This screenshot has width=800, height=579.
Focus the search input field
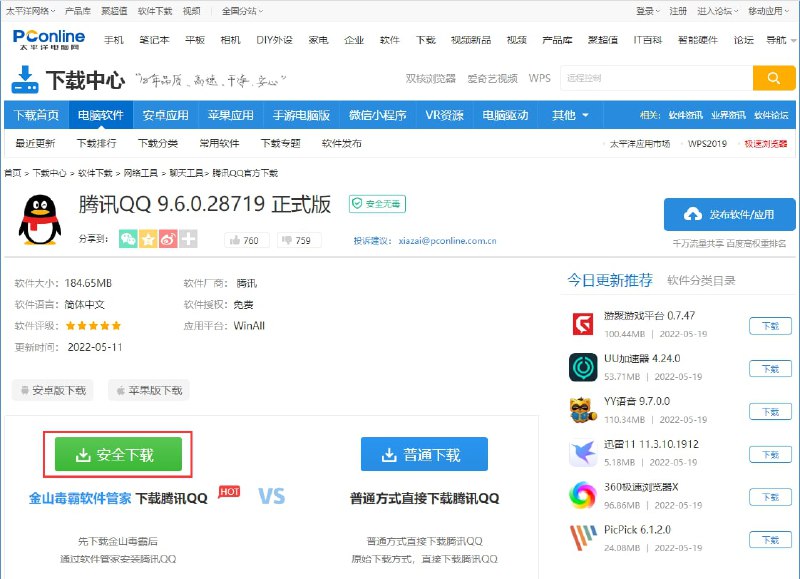[657, 78]
